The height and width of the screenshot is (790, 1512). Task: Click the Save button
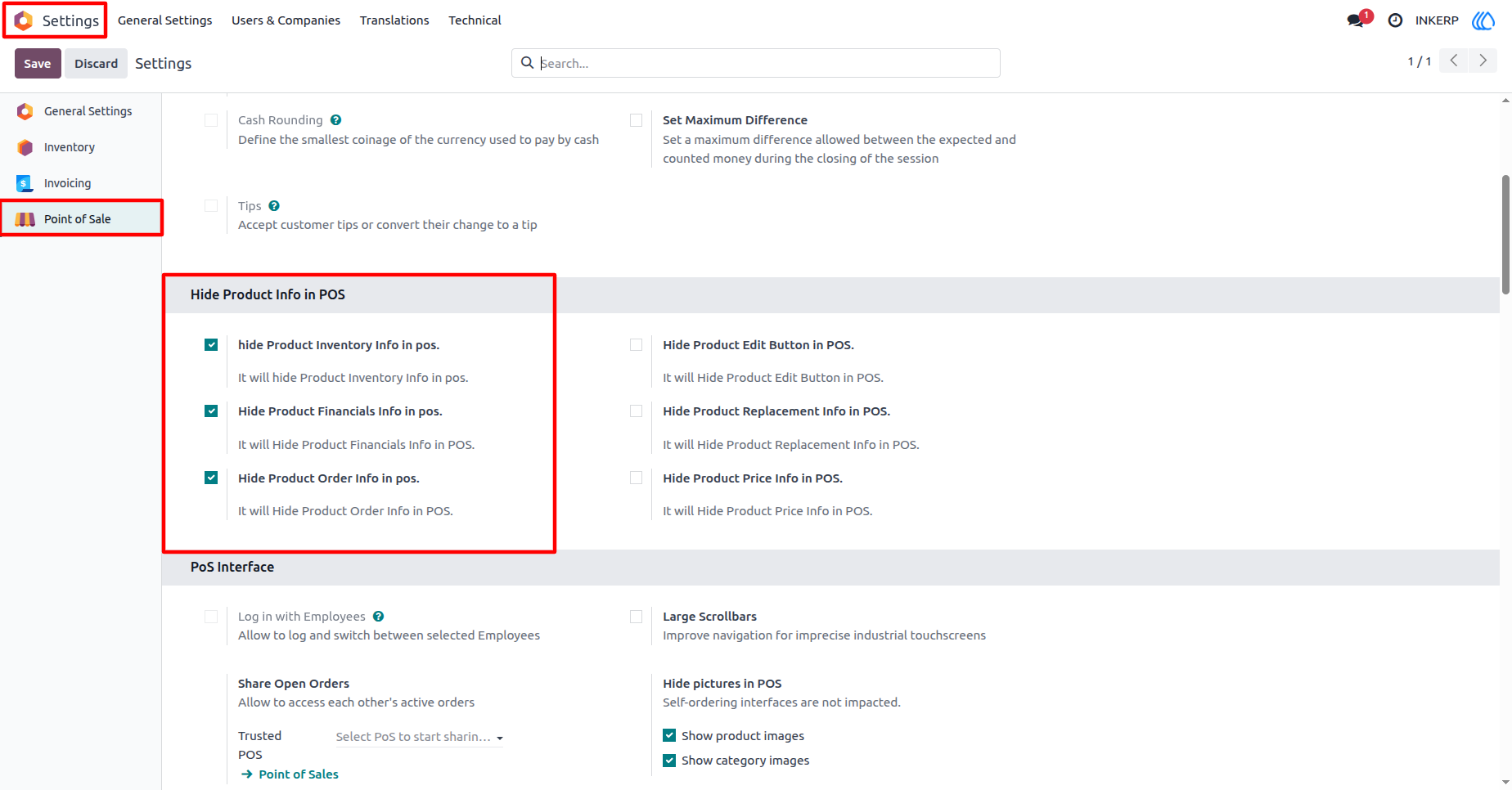(x=38, y=64)
